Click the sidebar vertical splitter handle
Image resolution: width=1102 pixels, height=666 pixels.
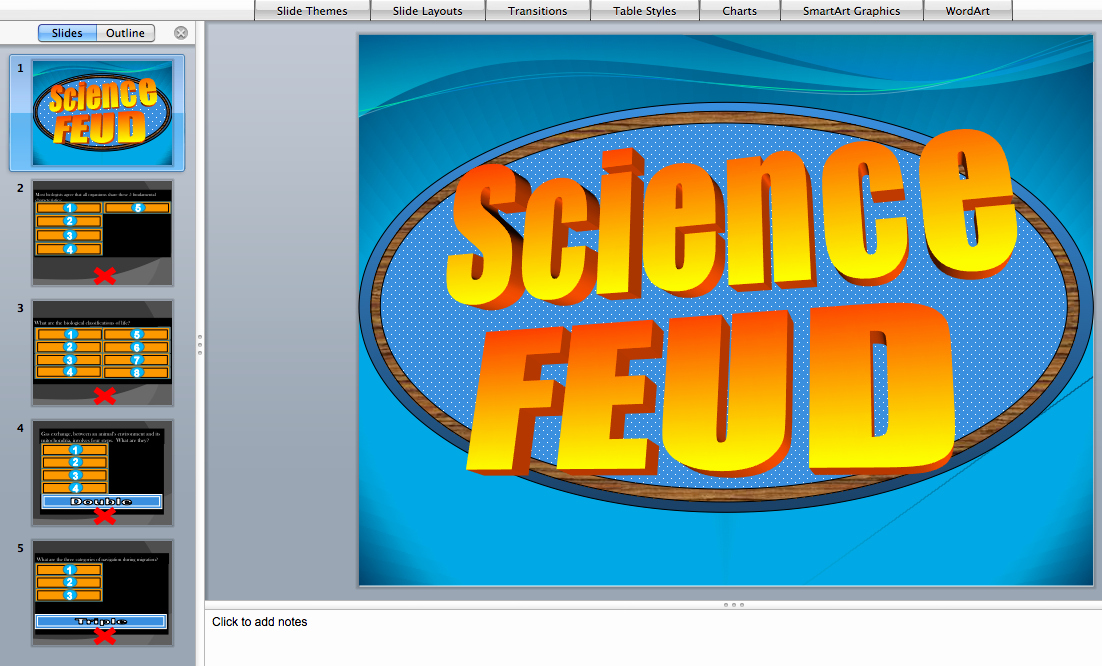click(x=200, y=344)
